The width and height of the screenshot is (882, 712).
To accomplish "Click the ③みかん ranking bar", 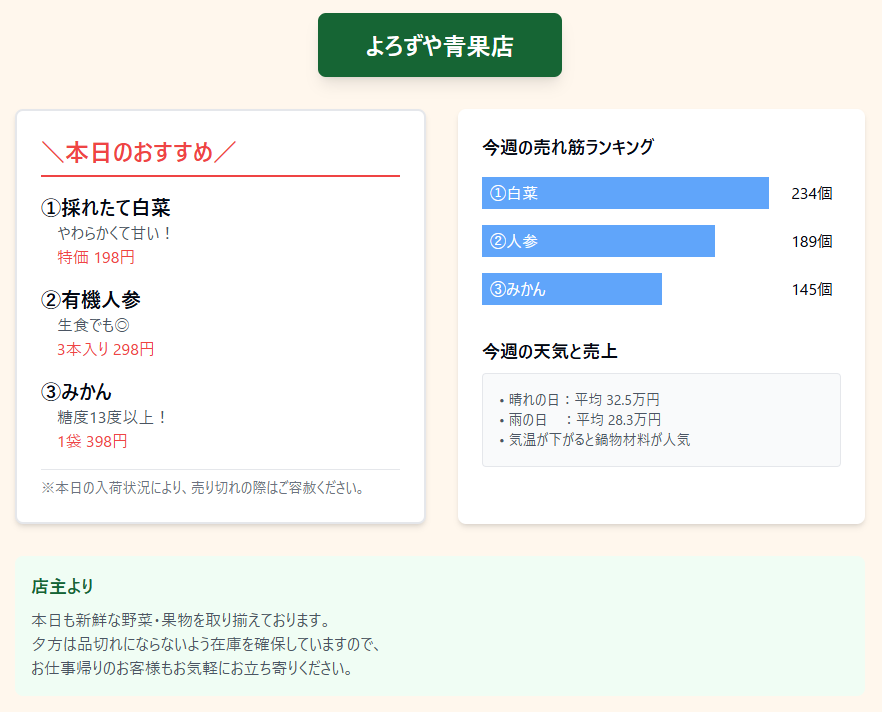I will [x=571, y=289].
